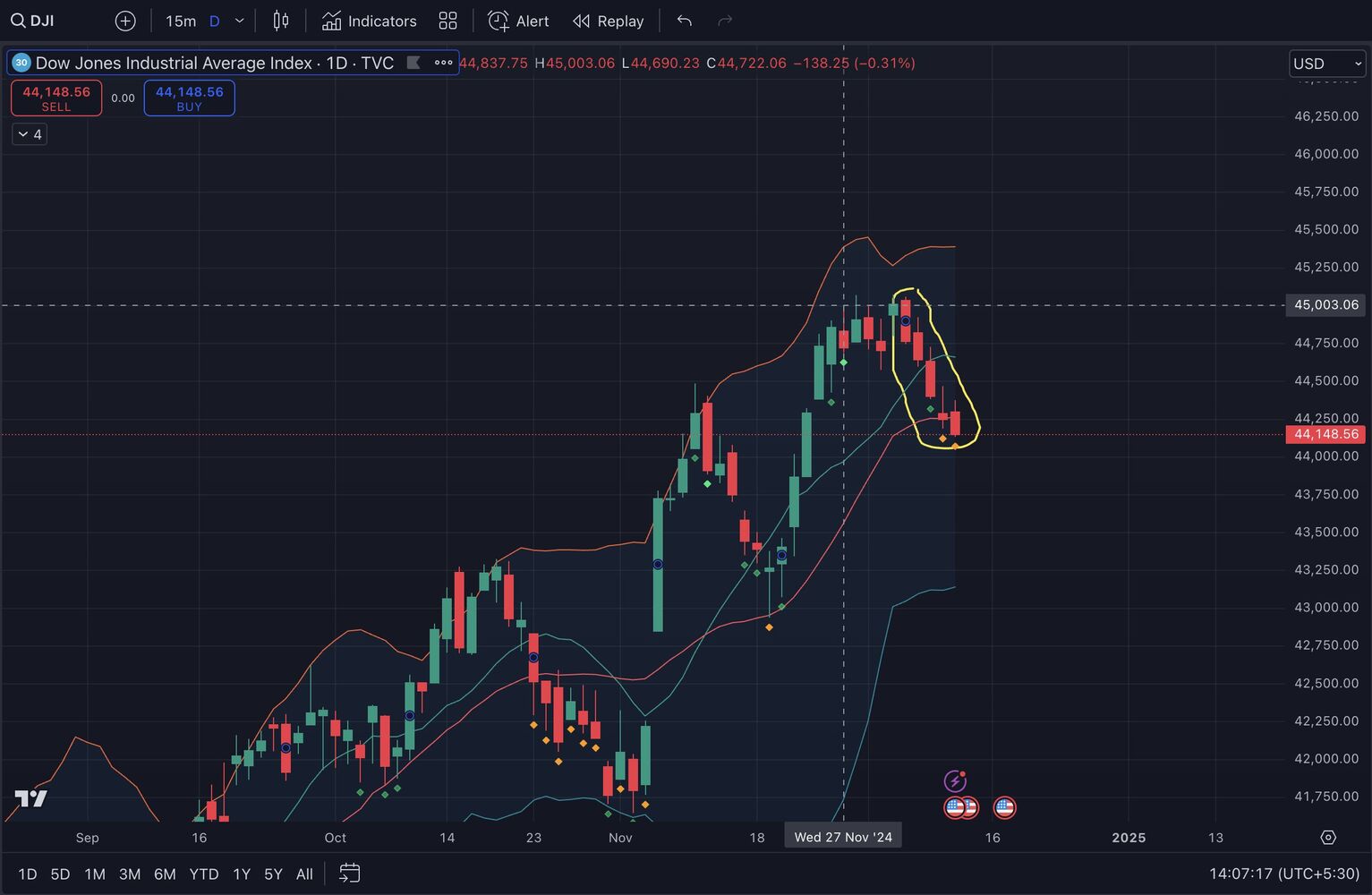The height and width of the screenshot is (895, 1372).
Task: Click the 0.00 spread value
Action: [123, 98]
